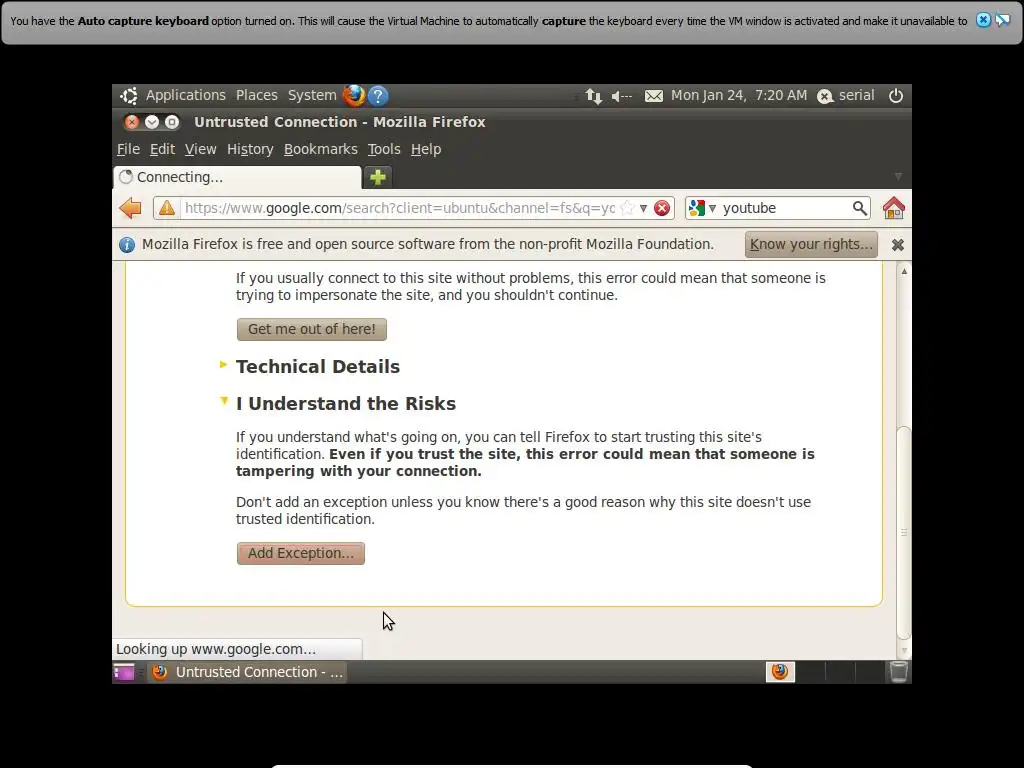Open the Bookmarks menu
Viewport: 1024px width, 768px height.
(321, 149)
